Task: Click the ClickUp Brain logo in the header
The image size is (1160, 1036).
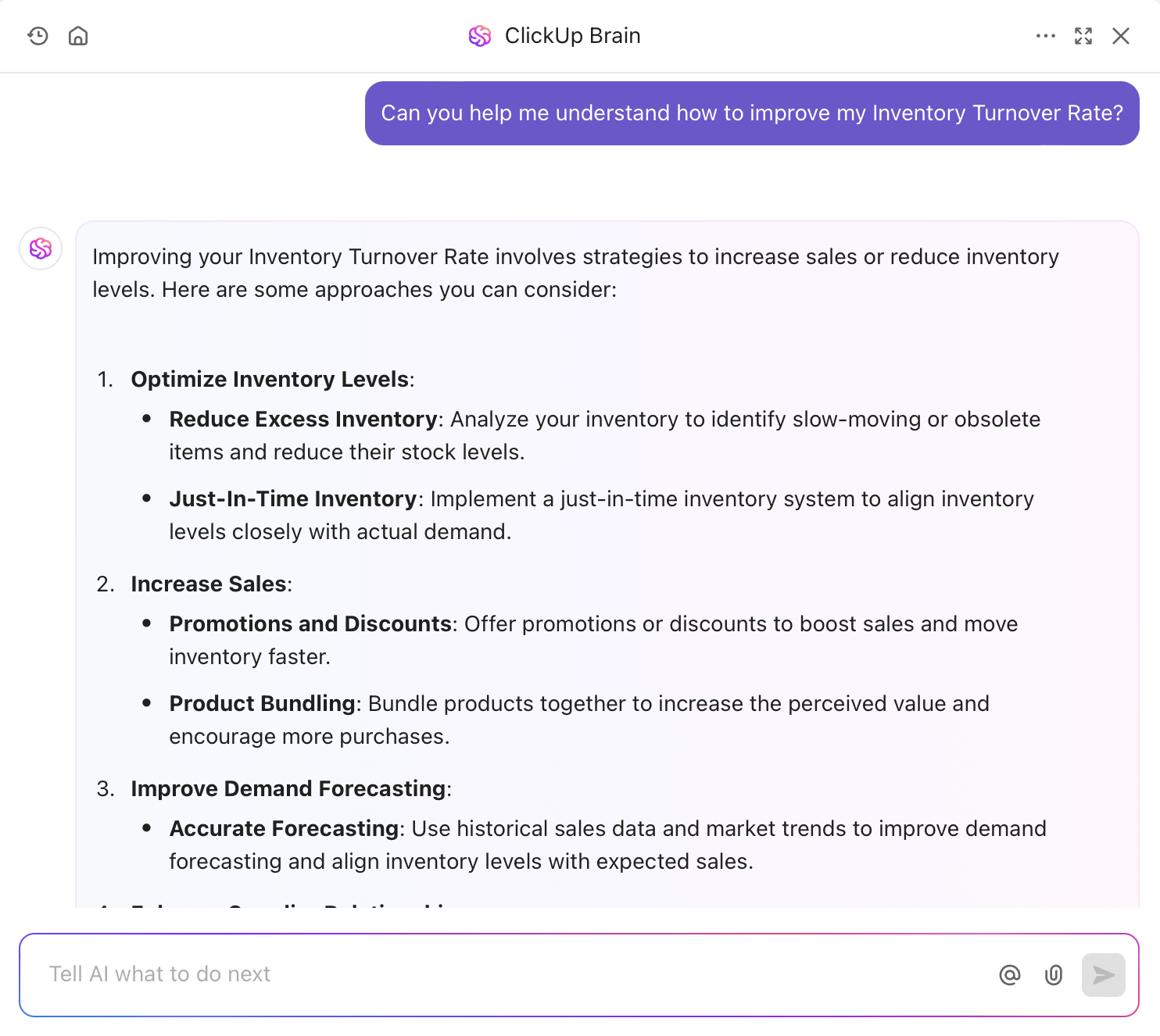Action: pos(480,36)
